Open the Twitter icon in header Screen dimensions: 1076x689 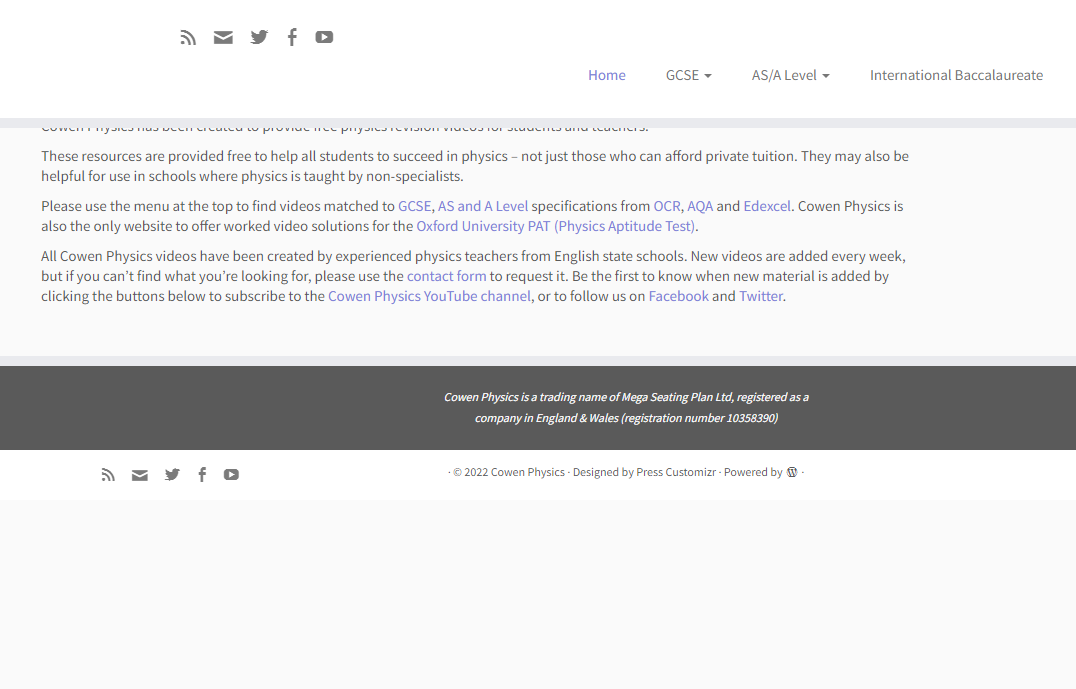coord(259,37)
